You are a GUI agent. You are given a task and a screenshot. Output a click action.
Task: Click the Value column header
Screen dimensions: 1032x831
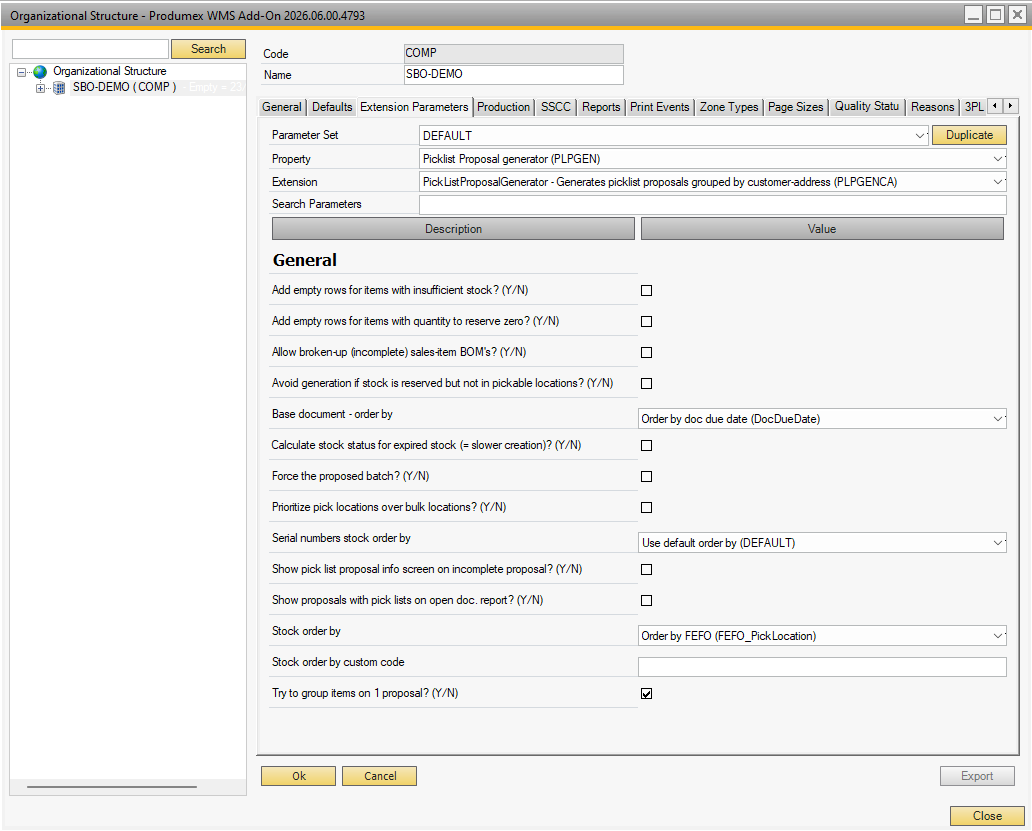(x=822, y=229)
